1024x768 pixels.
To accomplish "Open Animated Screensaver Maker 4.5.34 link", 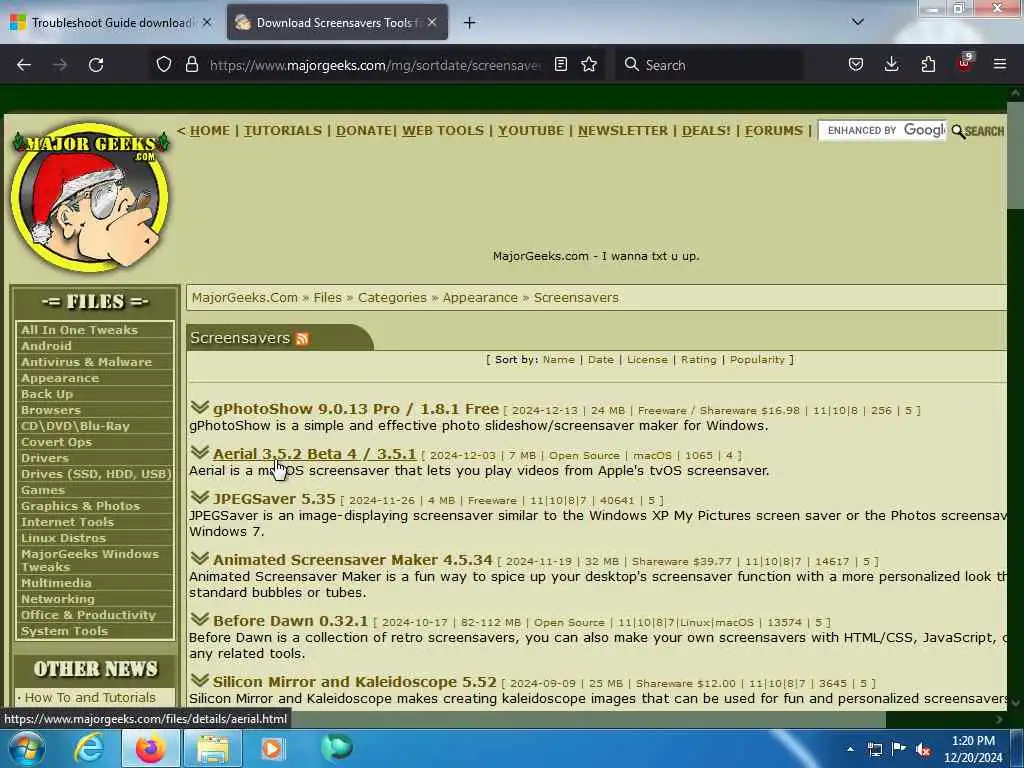I will coord(353,560).
